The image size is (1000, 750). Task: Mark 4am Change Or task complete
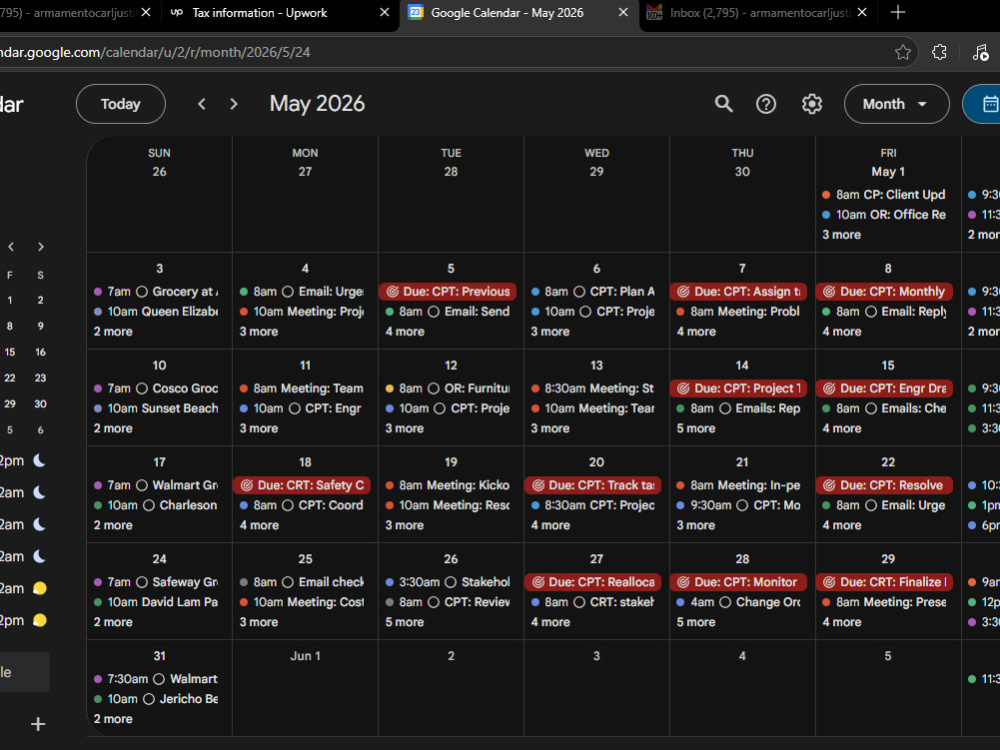[725, 602]
